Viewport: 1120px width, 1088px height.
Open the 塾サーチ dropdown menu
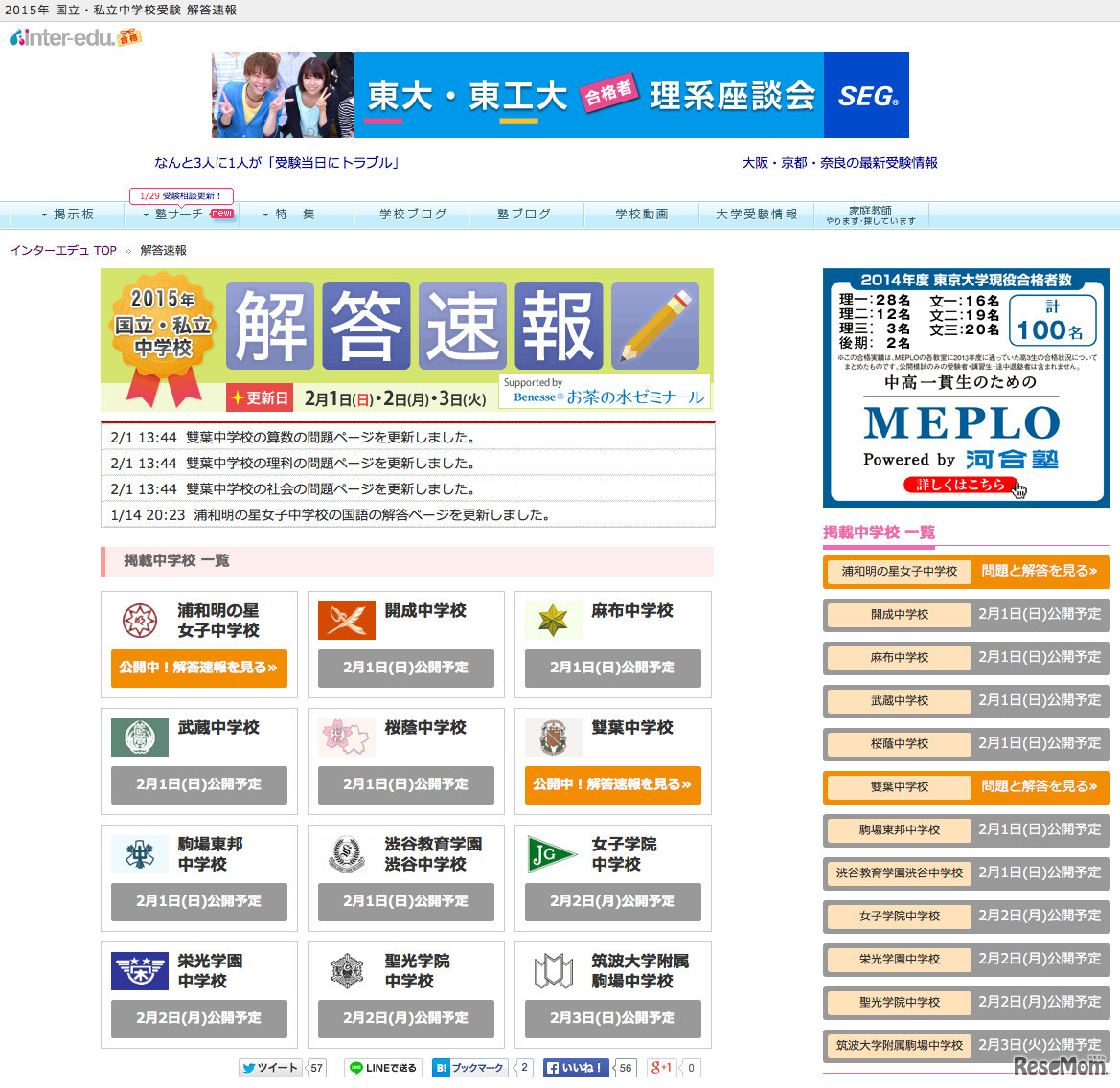point(177,215)
